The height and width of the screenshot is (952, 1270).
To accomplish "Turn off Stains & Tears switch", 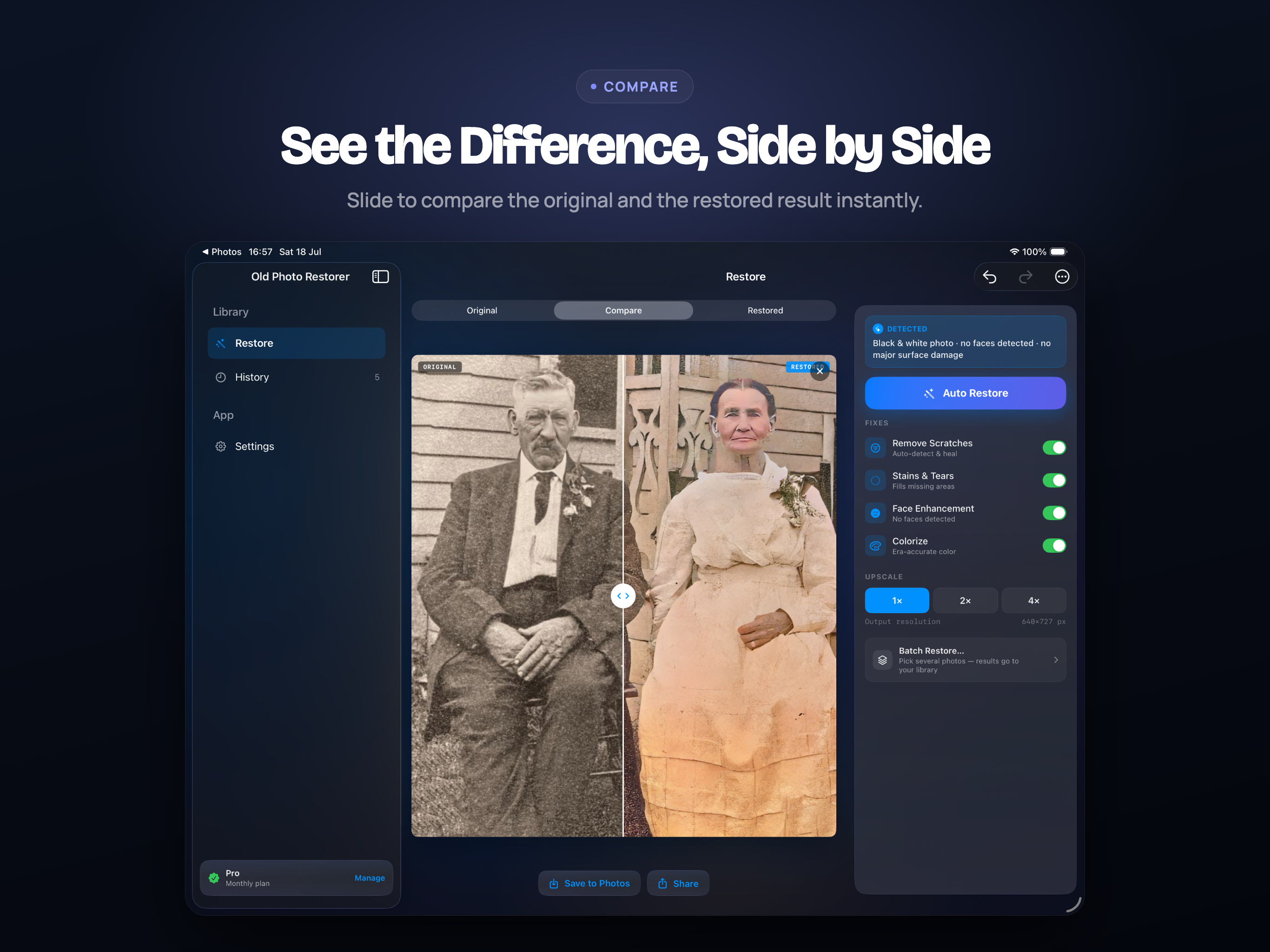I will coord(1054,480).
